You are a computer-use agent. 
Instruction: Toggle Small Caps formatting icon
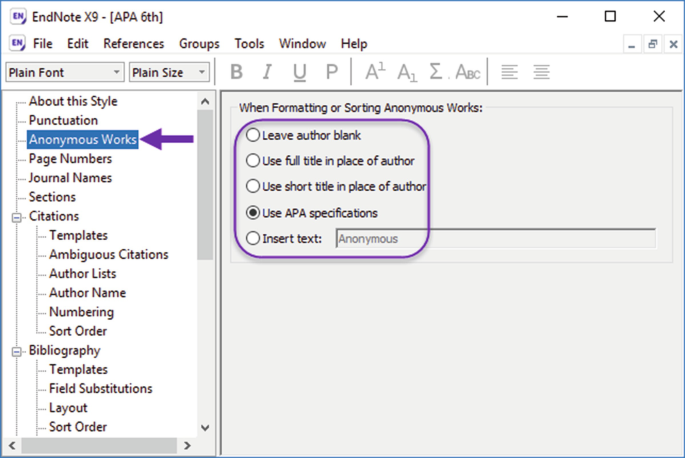tap(467, 72)
